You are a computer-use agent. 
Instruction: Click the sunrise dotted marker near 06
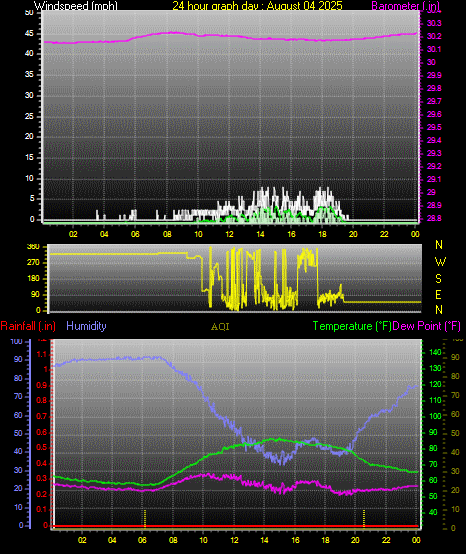(x=145, y=518)
